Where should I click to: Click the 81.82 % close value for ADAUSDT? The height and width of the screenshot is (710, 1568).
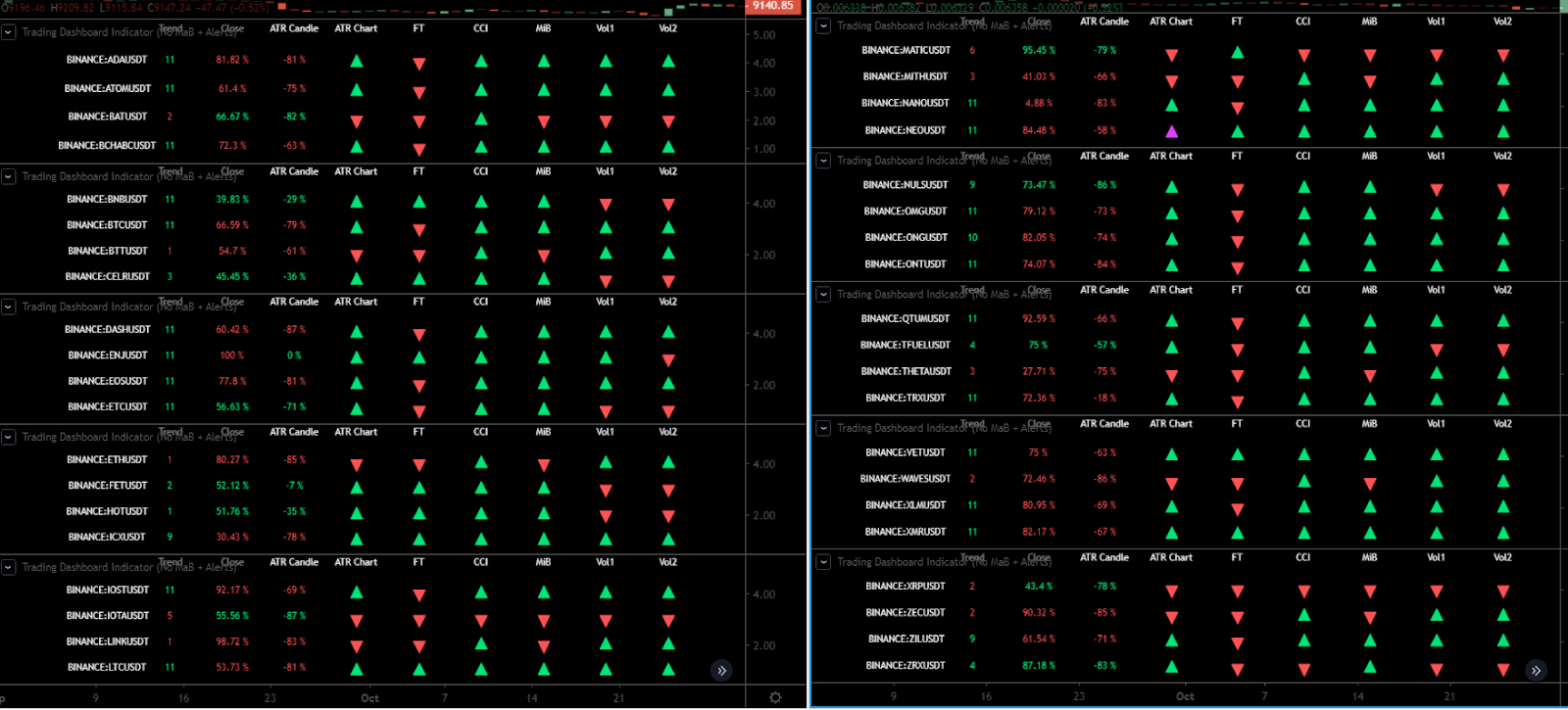232,60
